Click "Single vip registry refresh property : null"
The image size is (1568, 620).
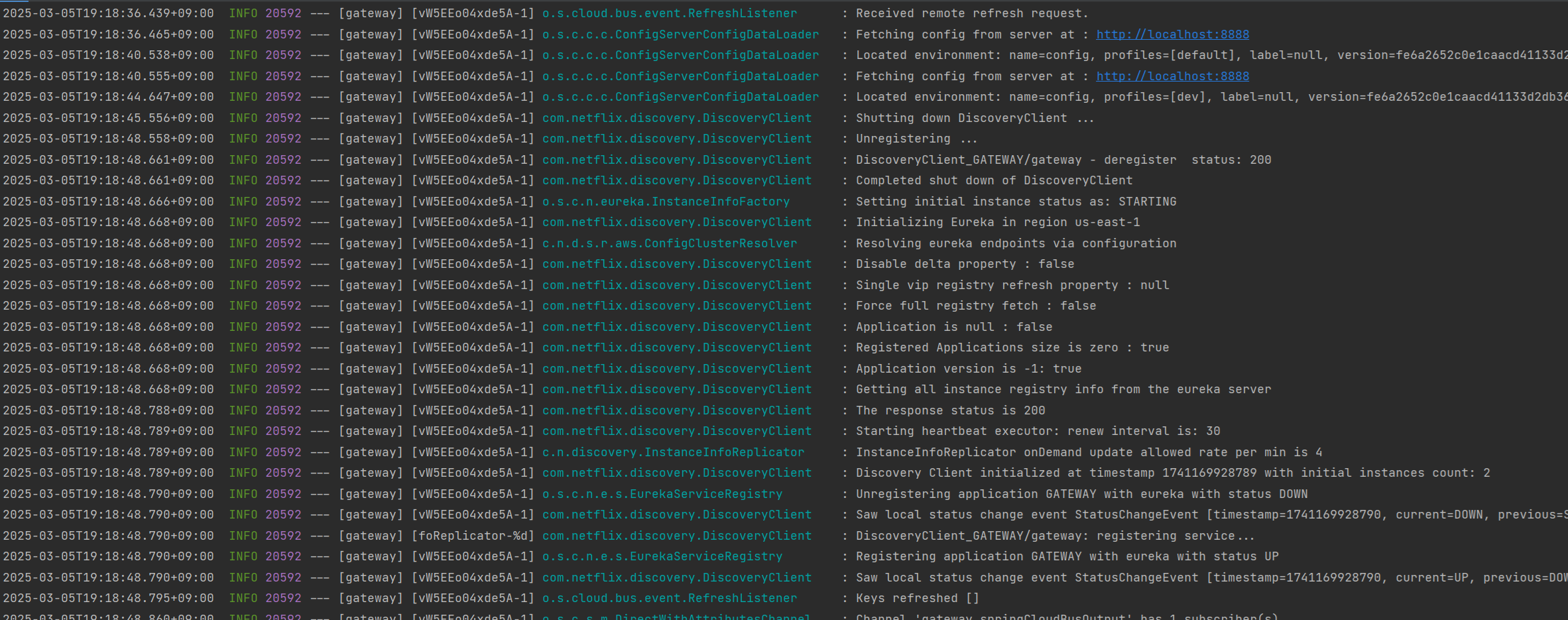1012,285
